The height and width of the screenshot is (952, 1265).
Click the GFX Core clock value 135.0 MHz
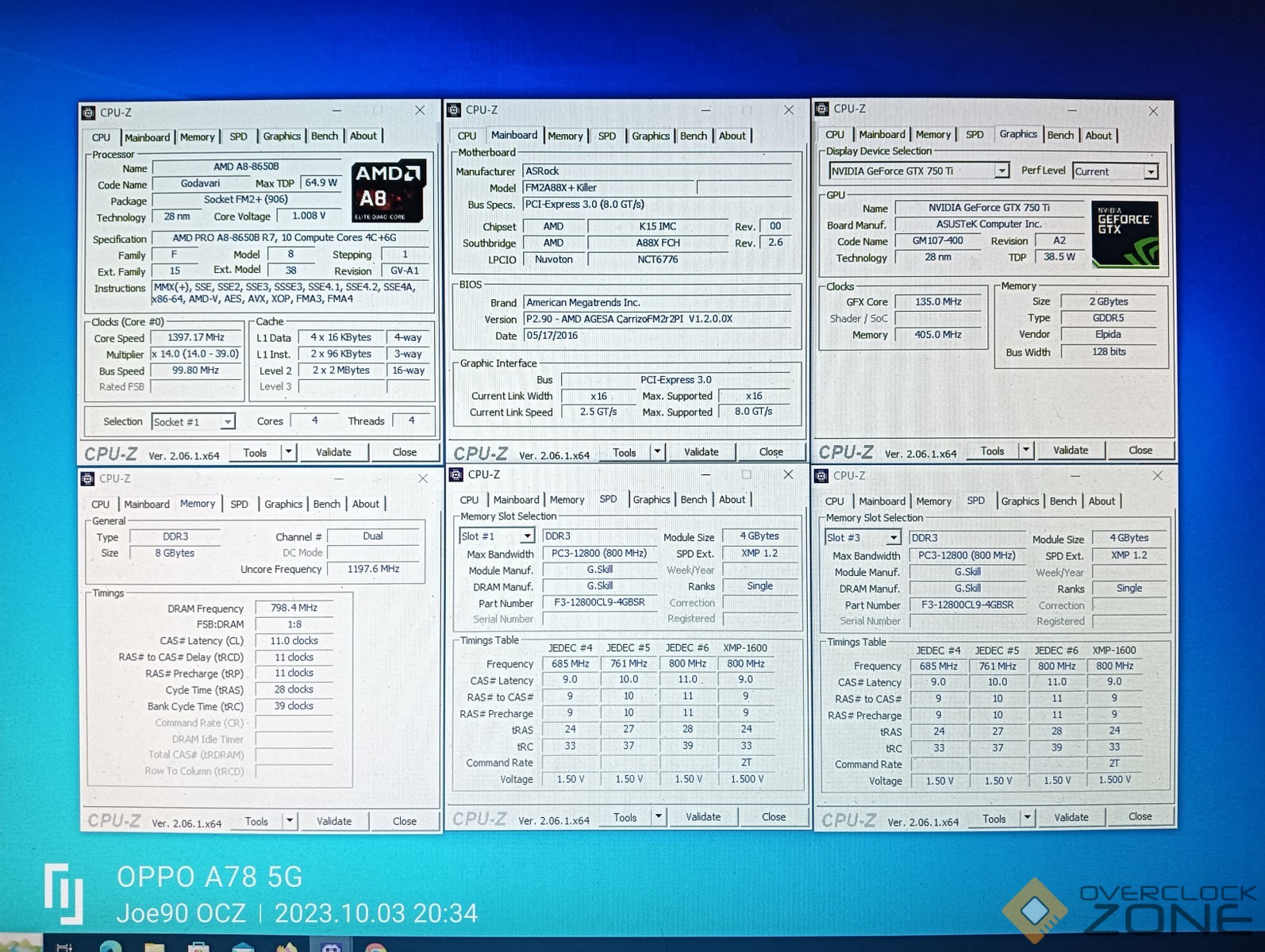[x=938, y=301]
